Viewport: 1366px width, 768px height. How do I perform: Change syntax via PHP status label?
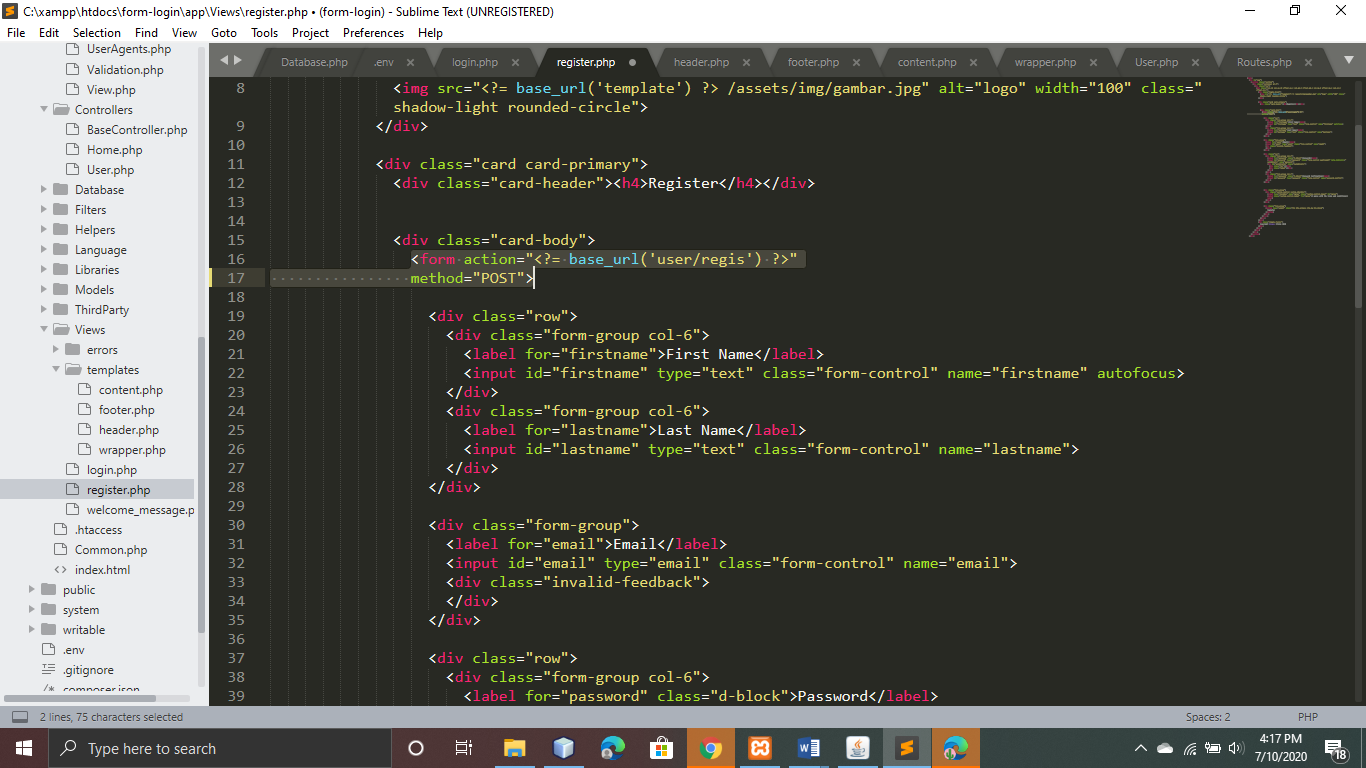[1307, 717]
